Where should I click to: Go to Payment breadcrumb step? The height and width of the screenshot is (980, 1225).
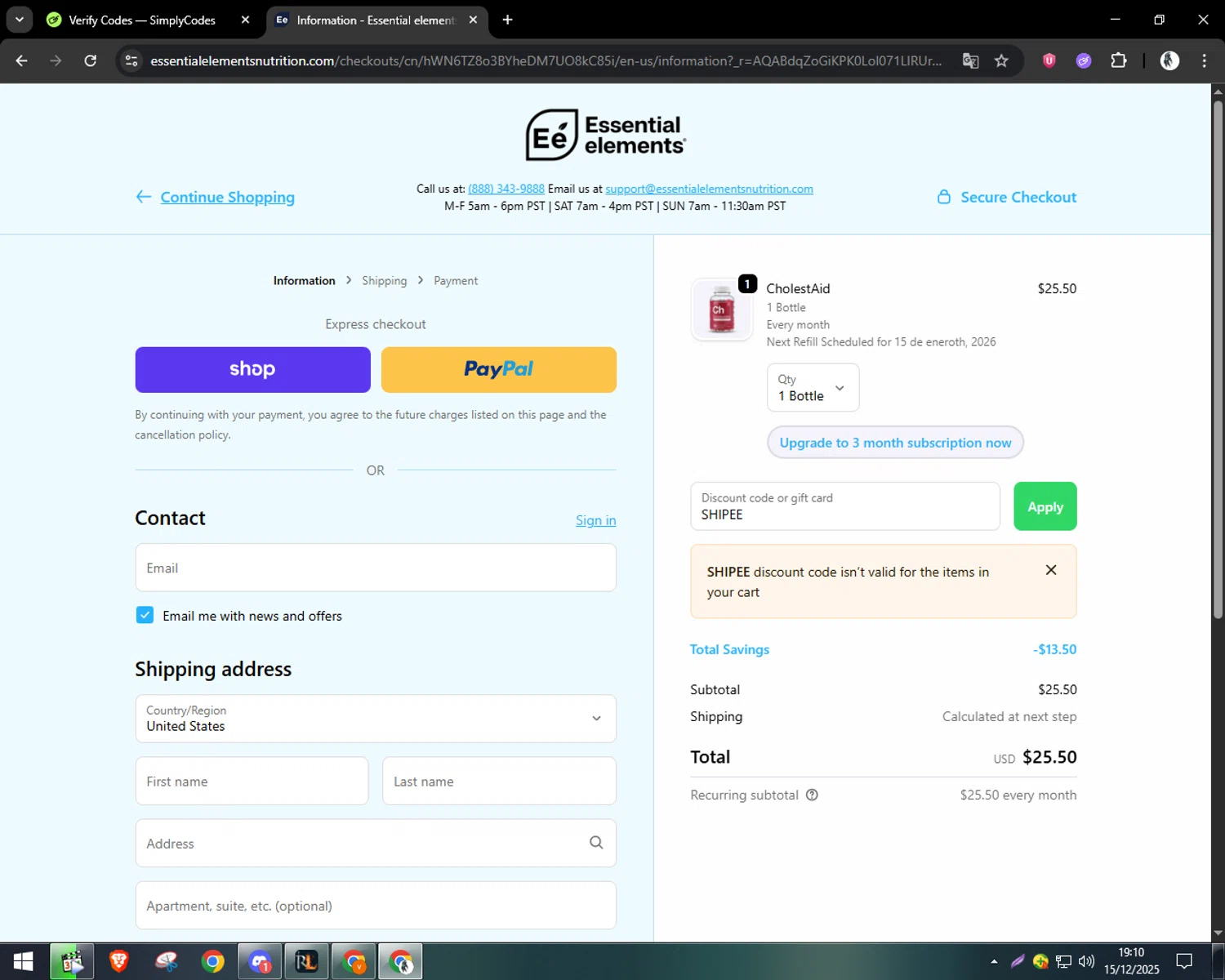tap(456, 280)
